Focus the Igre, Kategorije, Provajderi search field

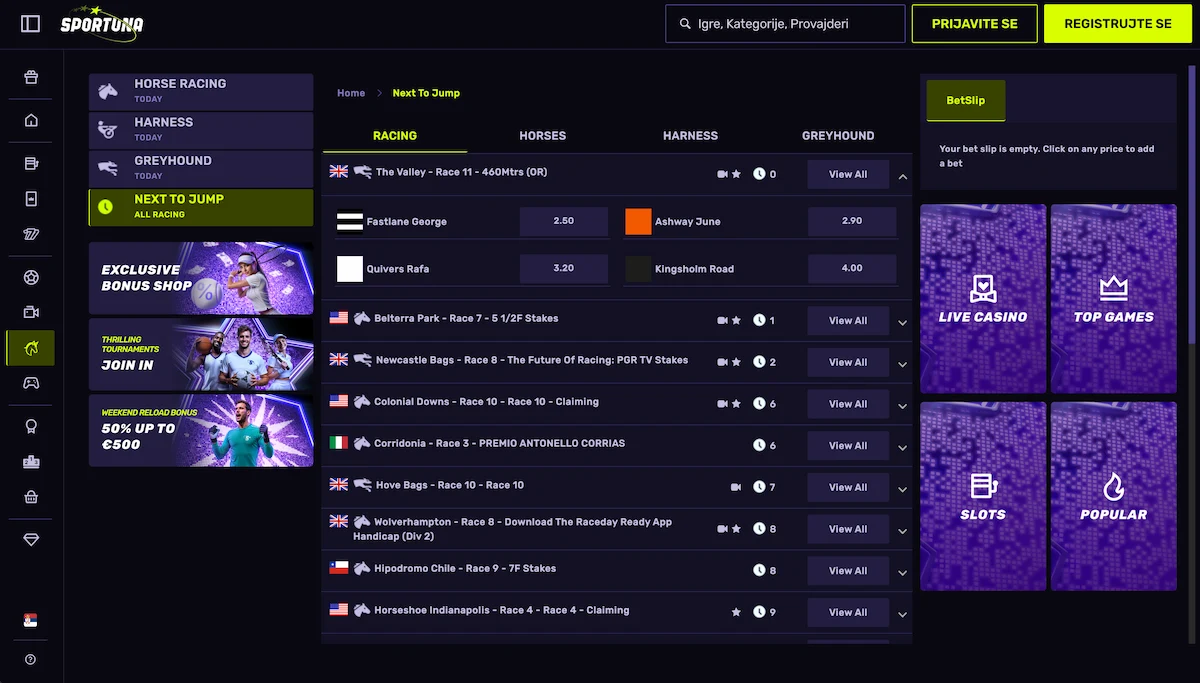(785, 23)
